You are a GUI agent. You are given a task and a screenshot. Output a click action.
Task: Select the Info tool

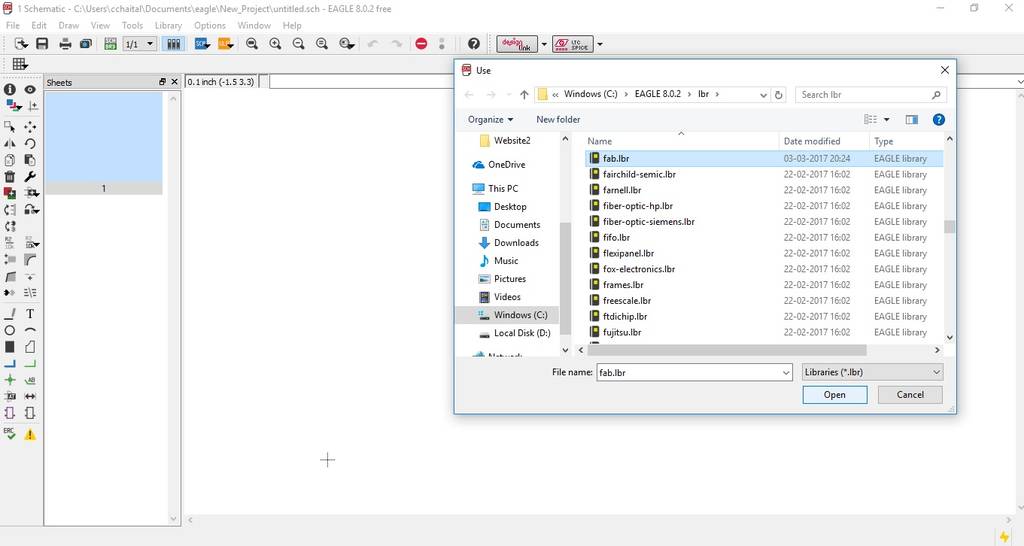[10, 89]
